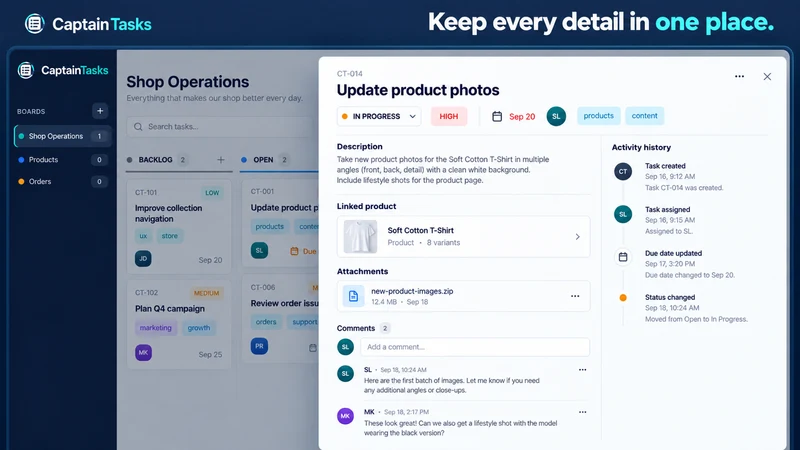Image resolution: width=800 pixels, height=450 pixels.
Task: Click the calendar icon for Due date updated
Action: 623,257
